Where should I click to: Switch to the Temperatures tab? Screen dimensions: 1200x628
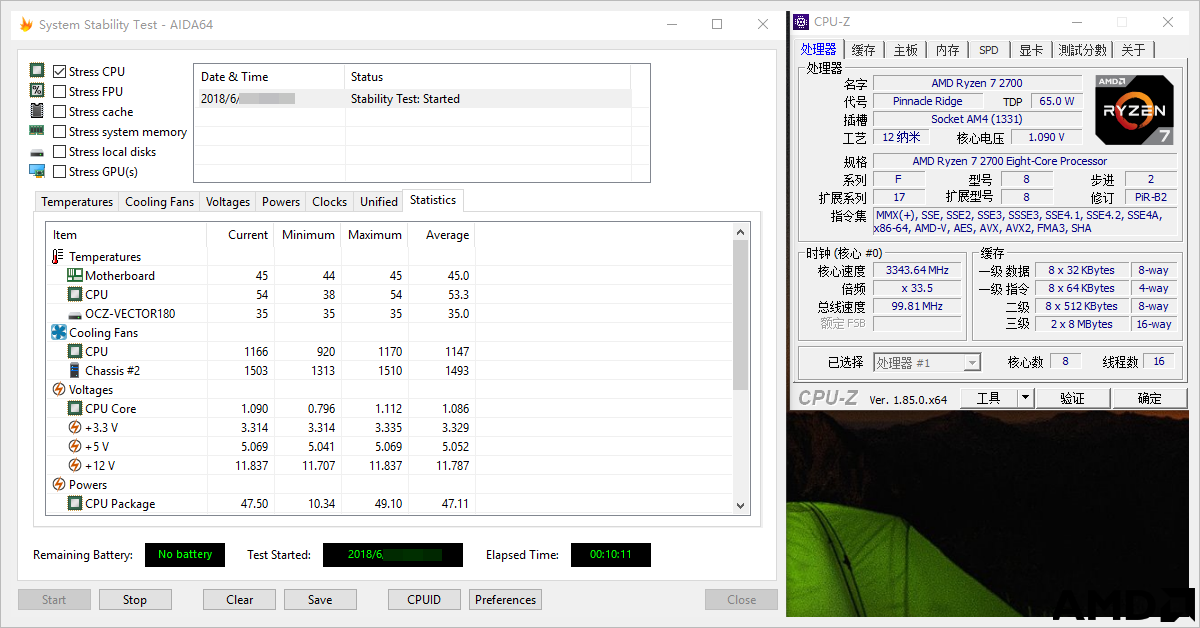pos(77,202)
